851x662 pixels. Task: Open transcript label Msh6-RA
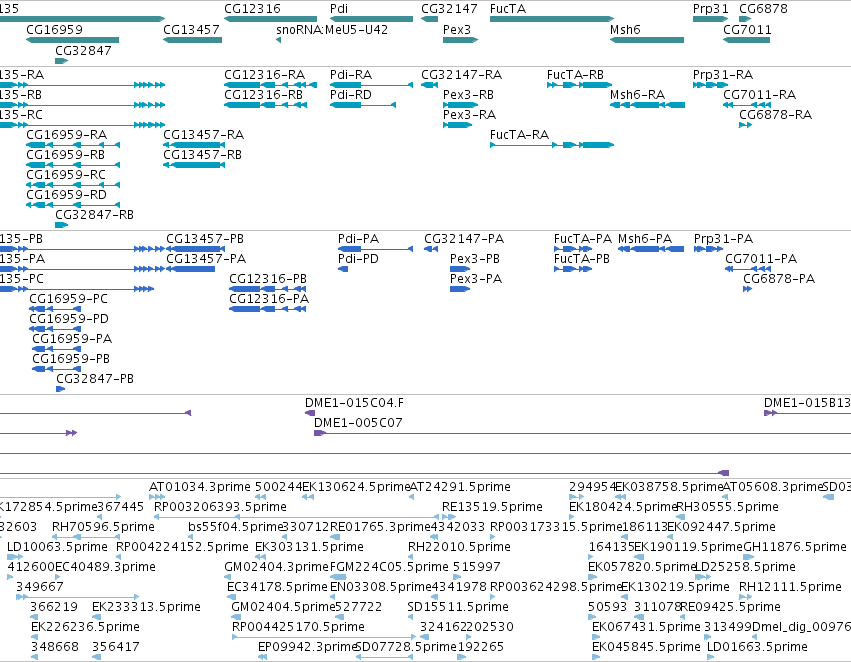coord(637,95)
